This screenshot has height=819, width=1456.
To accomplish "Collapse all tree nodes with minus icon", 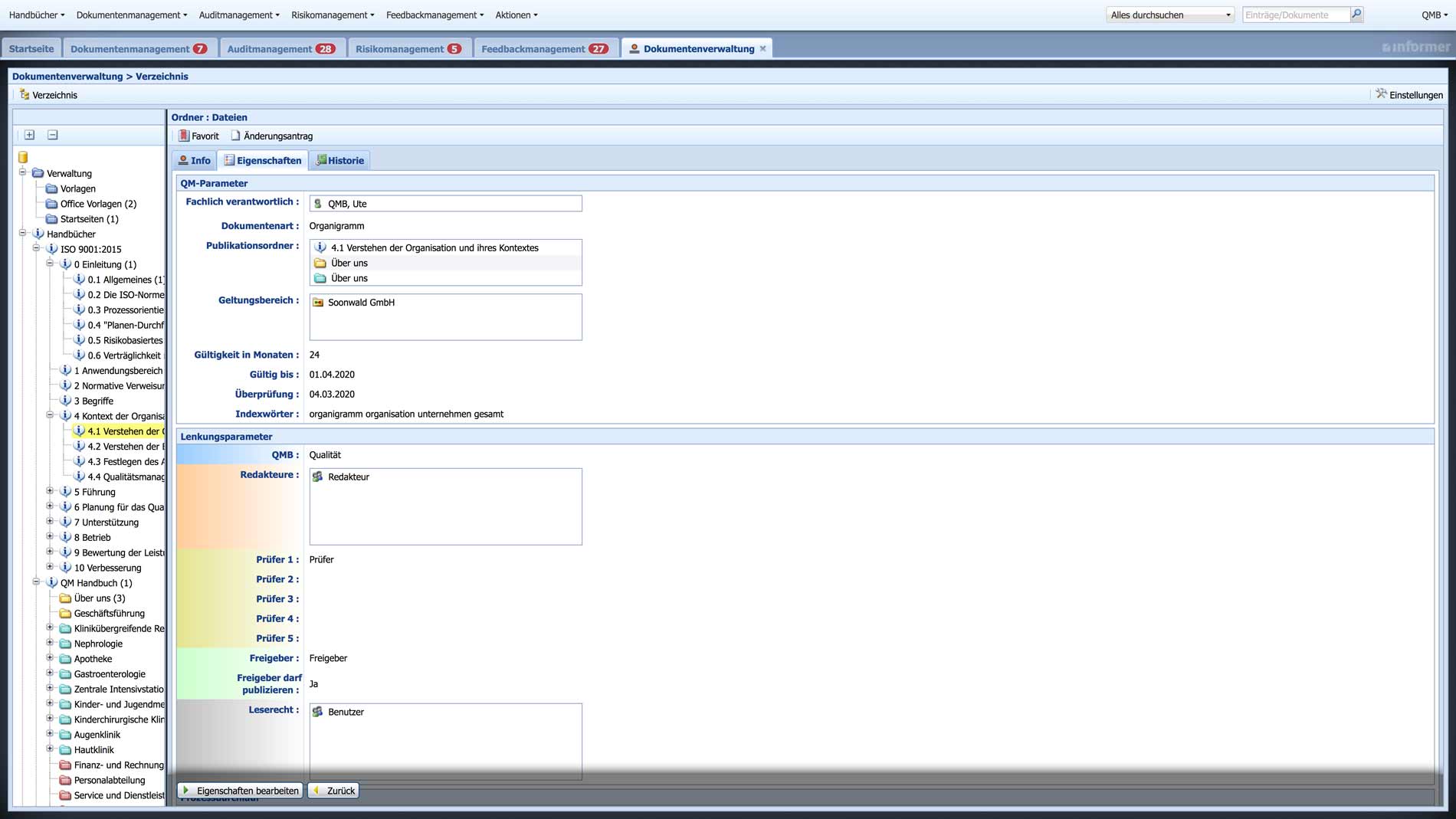I will point(53,135).
